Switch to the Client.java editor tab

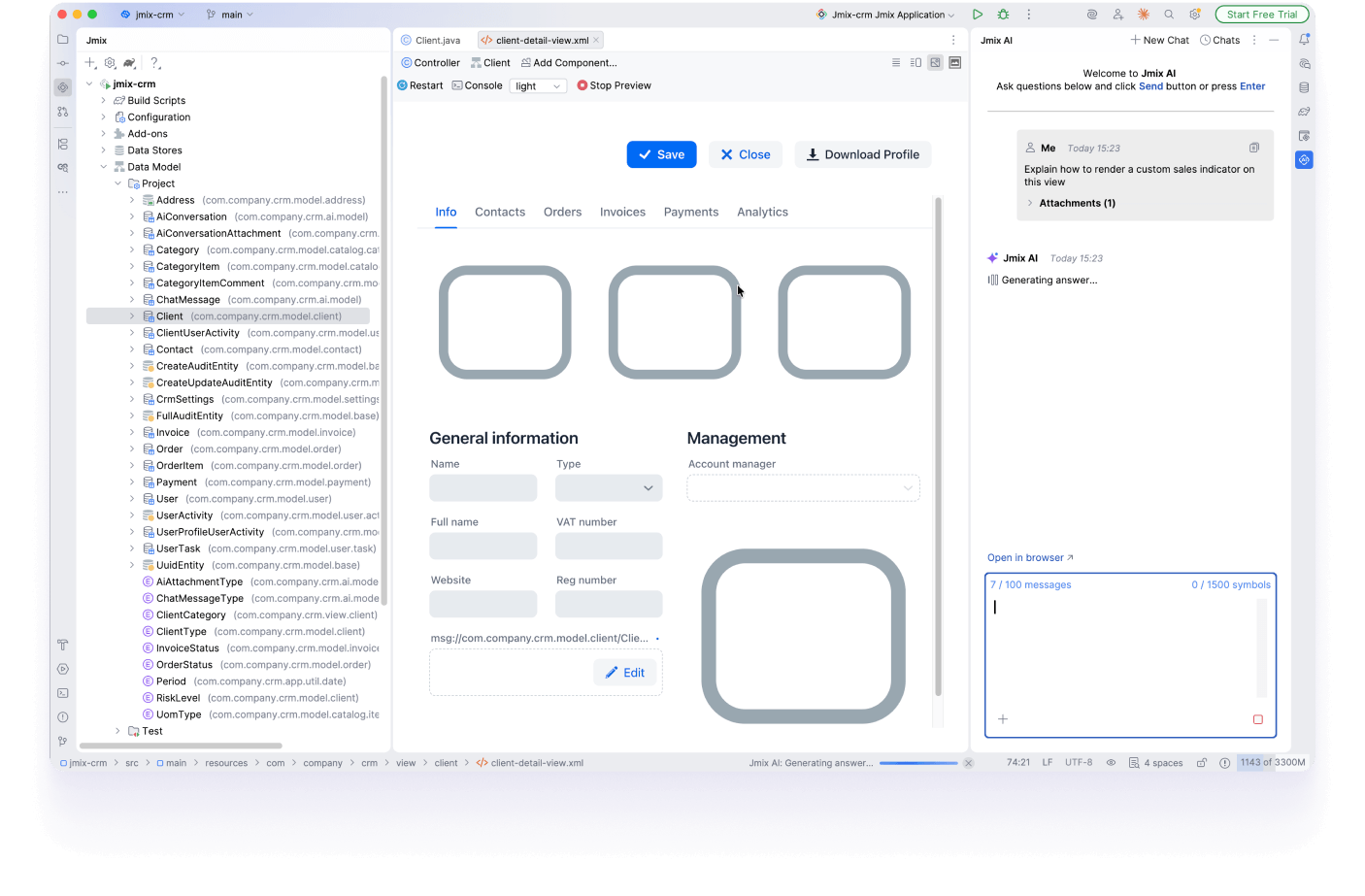pyautogui.click(x=431, y=40)
